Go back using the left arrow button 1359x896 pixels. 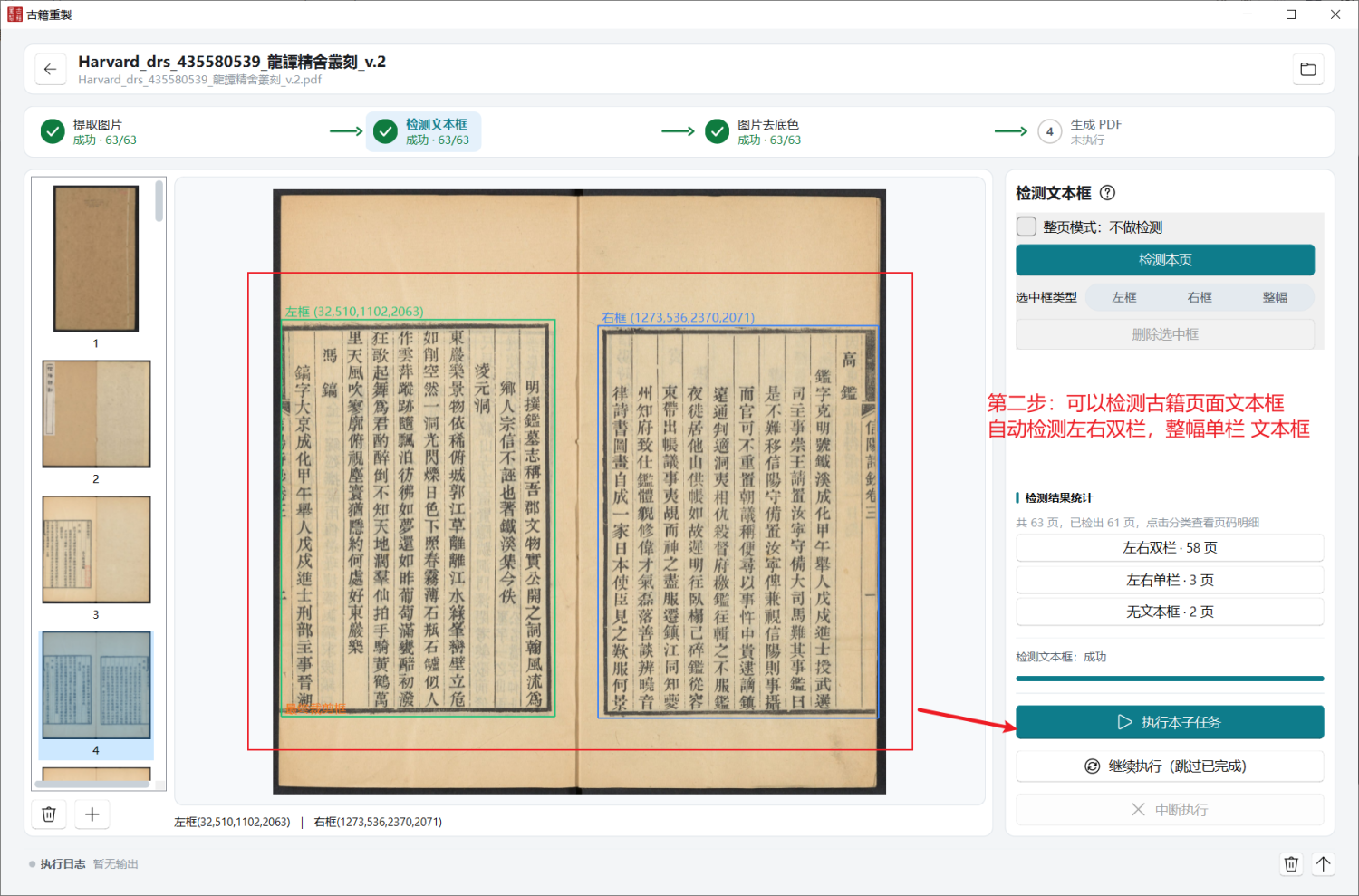[x=50, y=69]
